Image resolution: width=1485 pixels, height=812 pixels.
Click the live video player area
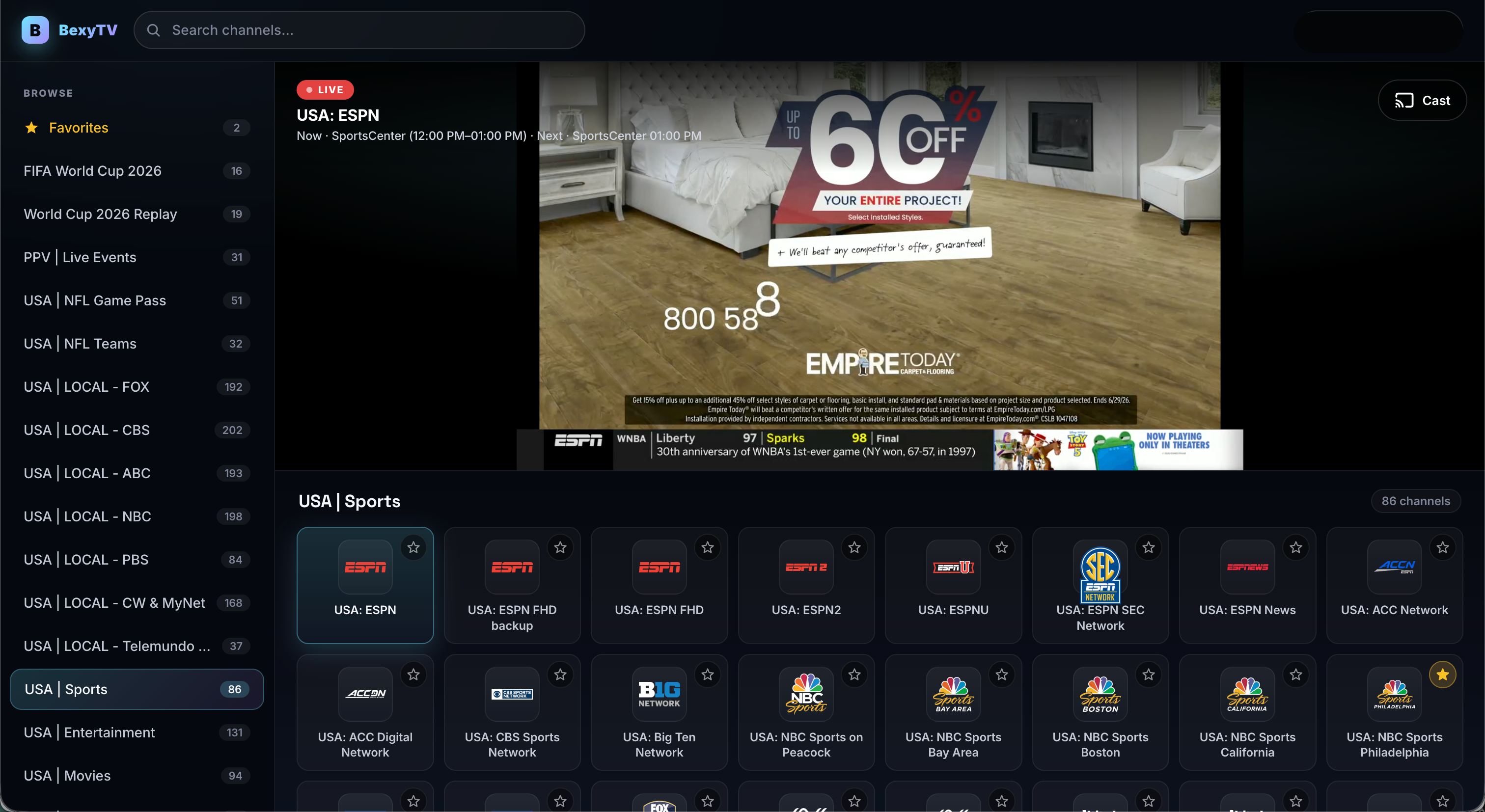coord(879,266)
